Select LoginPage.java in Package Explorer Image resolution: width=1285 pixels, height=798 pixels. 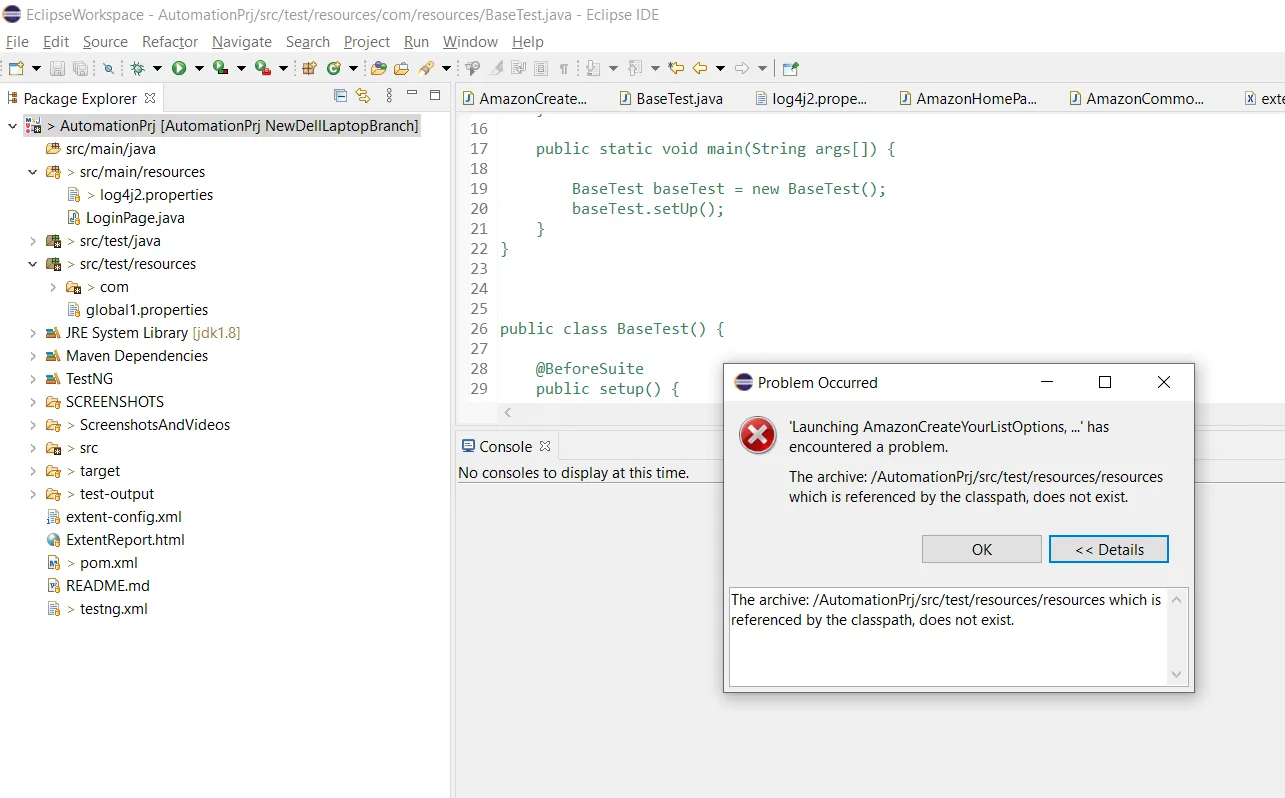(x=135, y=218)
